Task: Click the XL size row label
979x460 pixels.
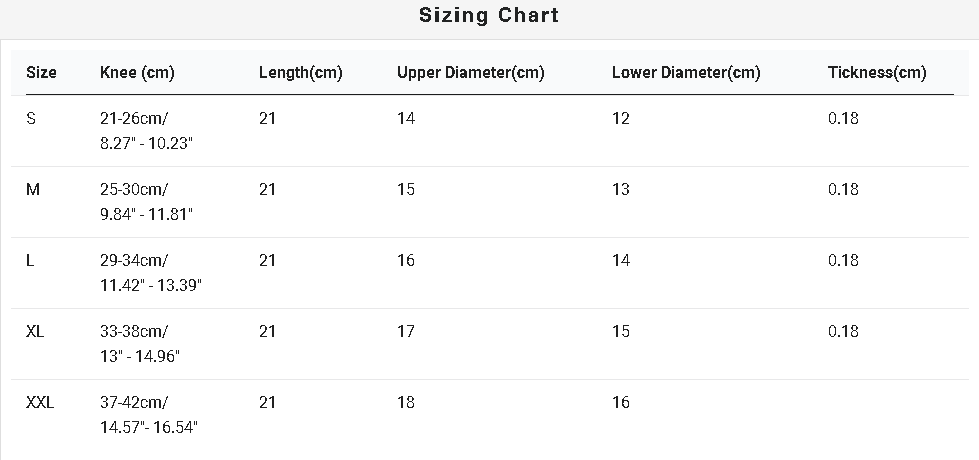Action: tap(35, 331)
